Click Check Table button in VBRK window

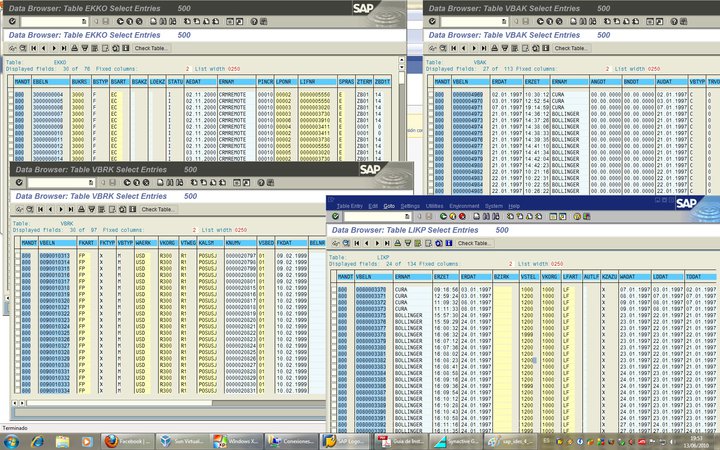(158, 209)
